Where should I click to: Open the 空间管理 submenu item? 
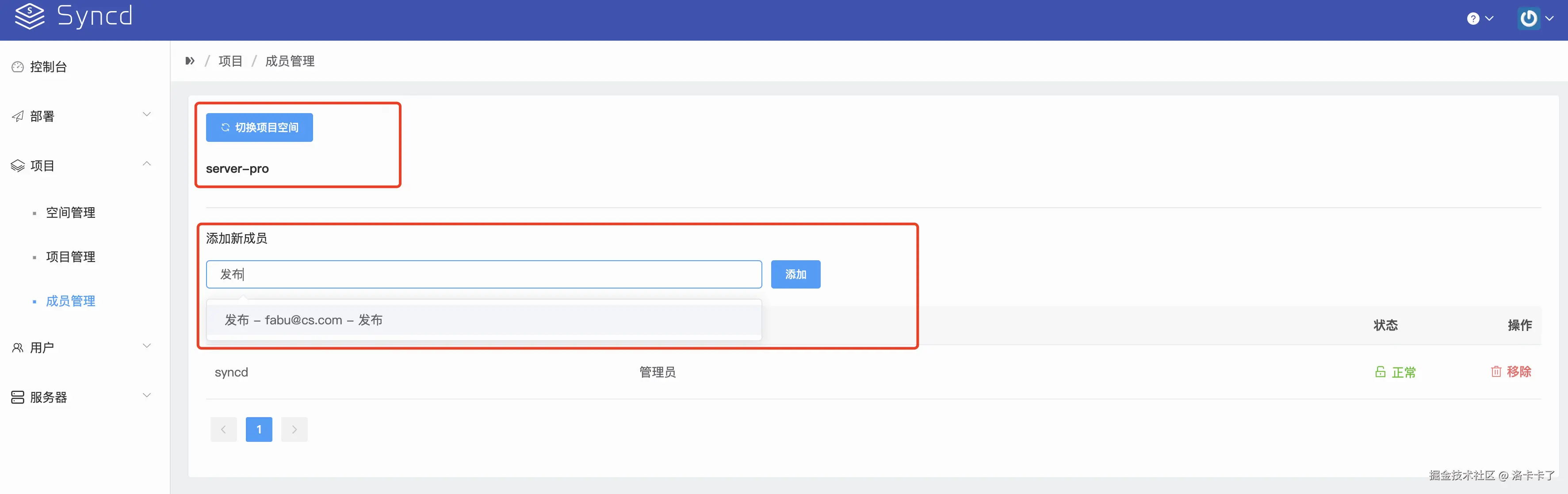coord(71,213)
